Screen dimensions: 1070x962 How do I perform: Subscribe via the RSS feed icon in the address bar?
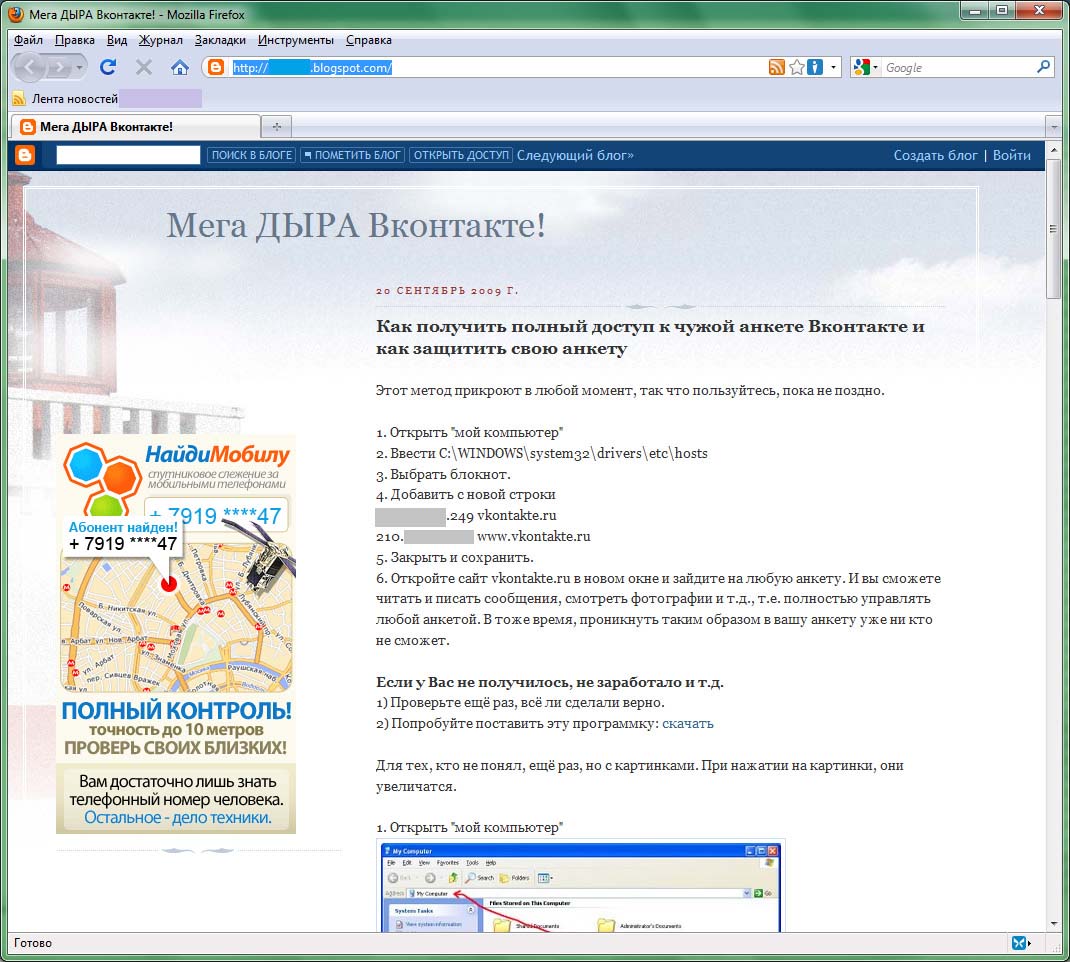tap(777, 67)
